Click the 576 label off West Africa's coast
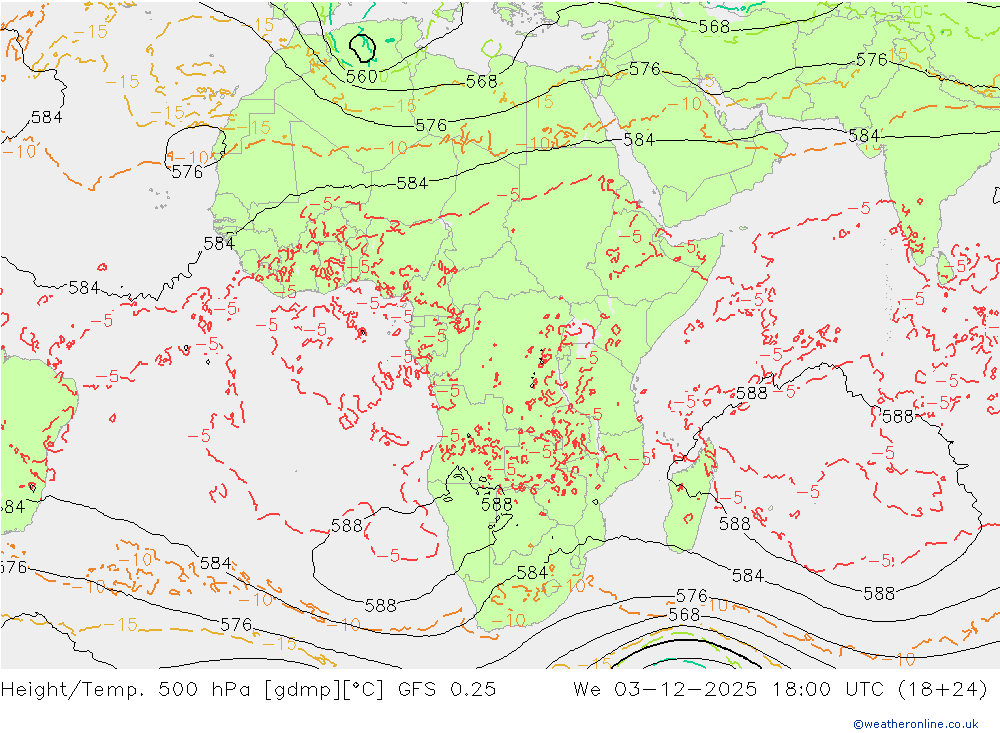 click(187, 171)
